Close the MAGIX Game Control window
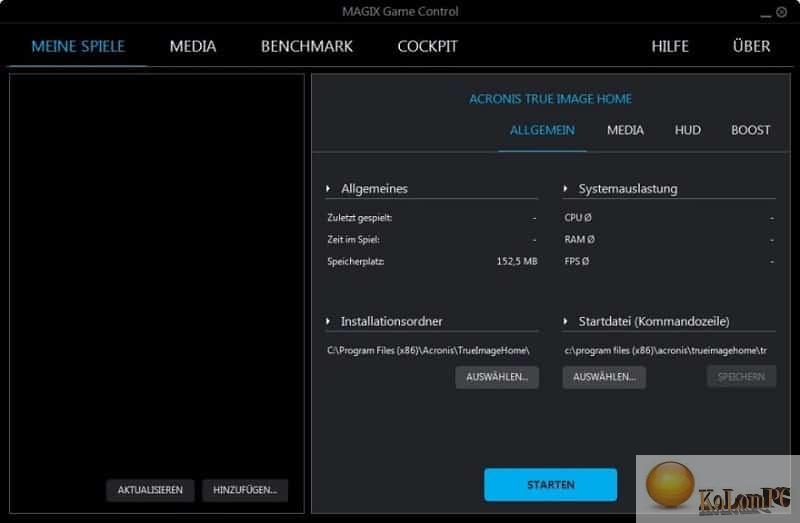The width and height of the screenshot is (800, 523). coord(782,12)
